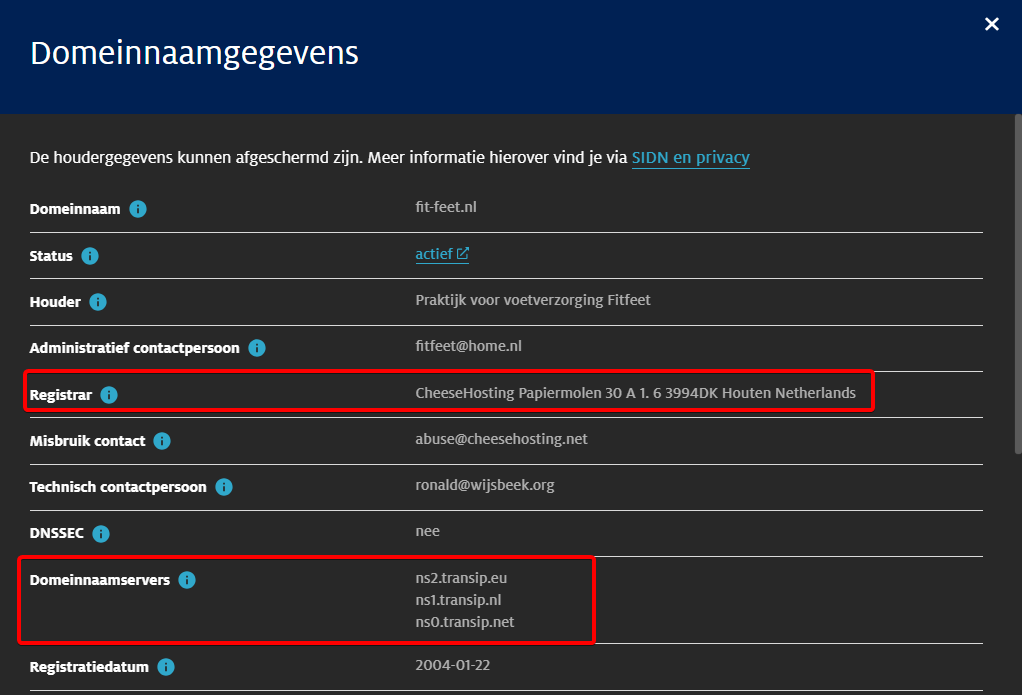
Task: Show info for Domeinnaamservers
Action: (187, 580)
